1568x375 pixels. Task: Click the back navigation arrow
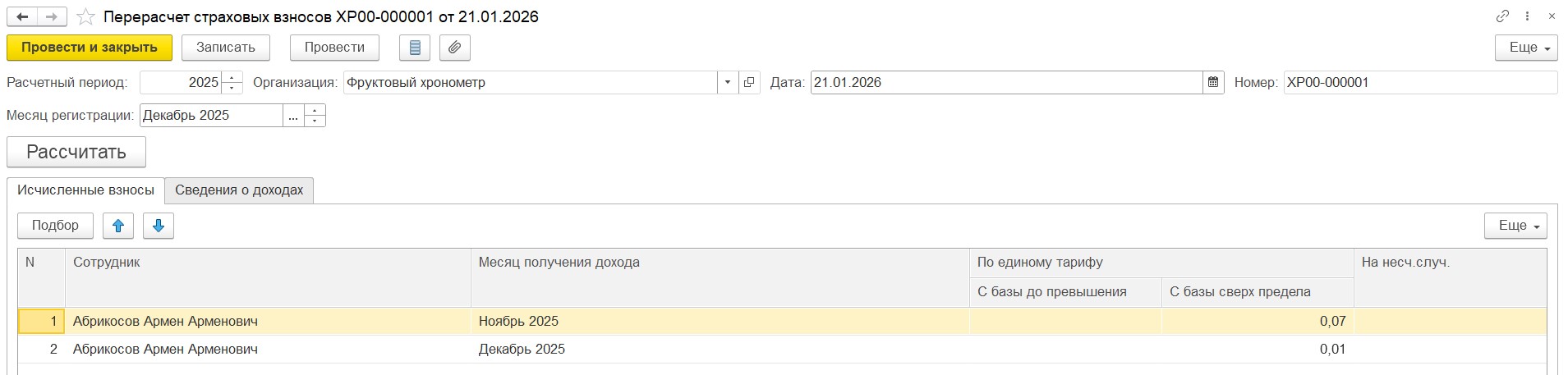[22, 16]
